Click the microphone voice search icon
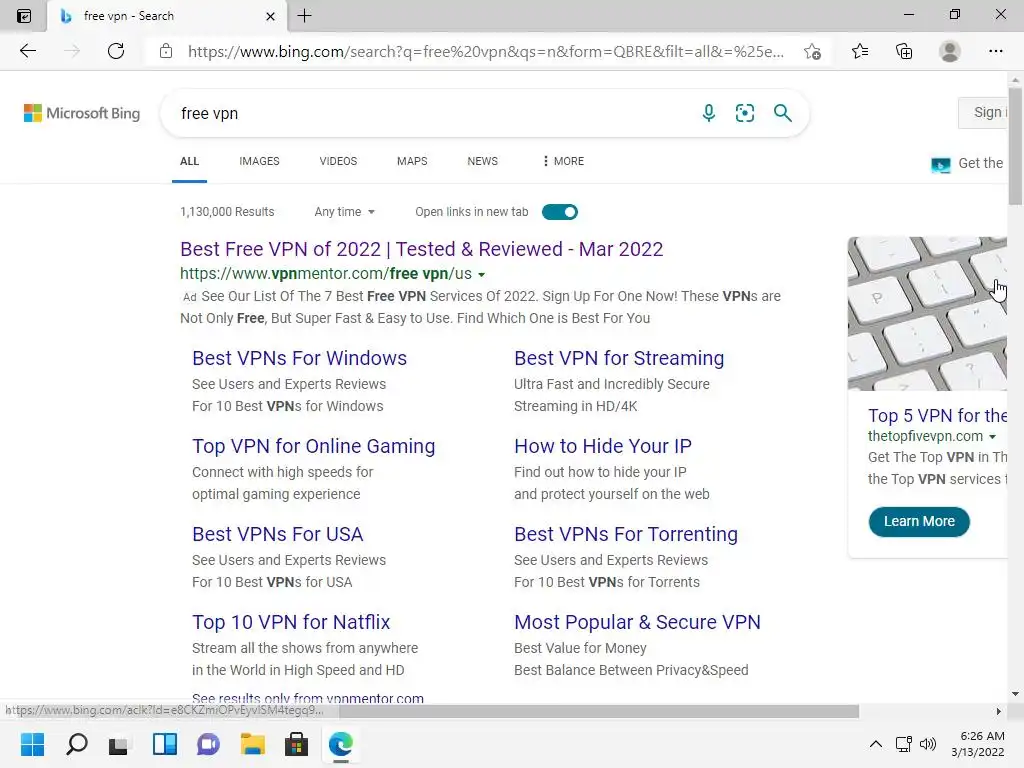 [709, 113]
